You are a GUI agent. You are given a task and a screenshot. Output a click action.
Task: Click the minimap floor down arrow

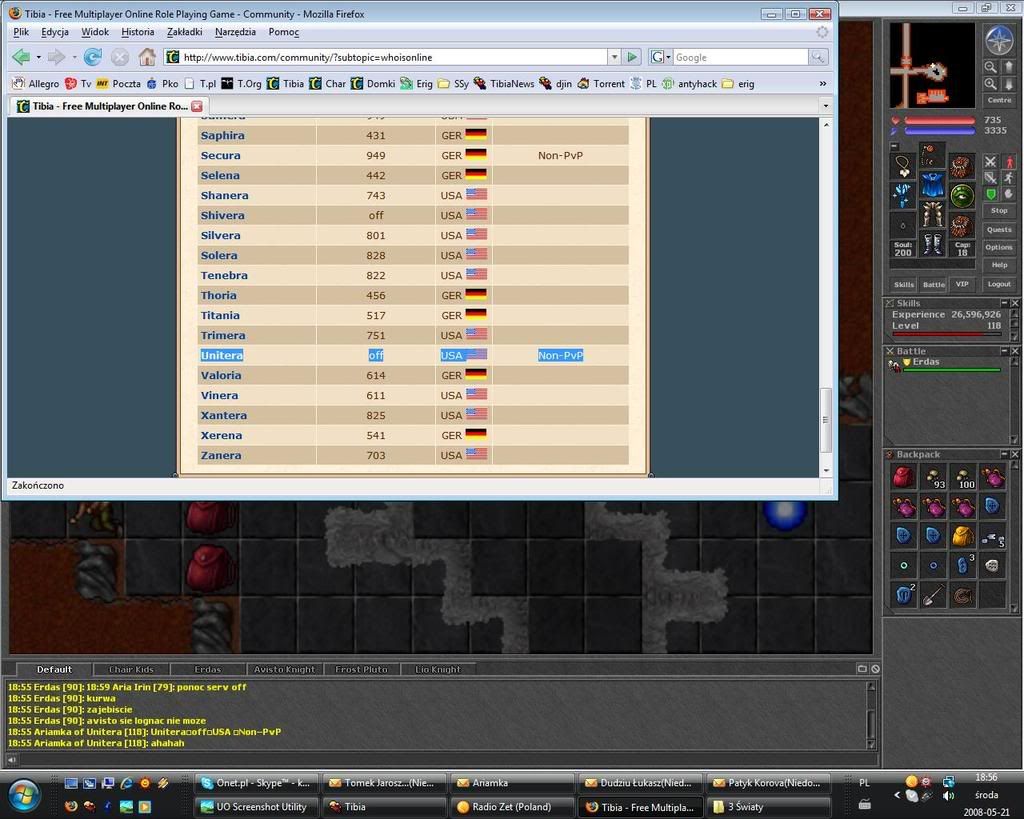[x=1008, y=84]
